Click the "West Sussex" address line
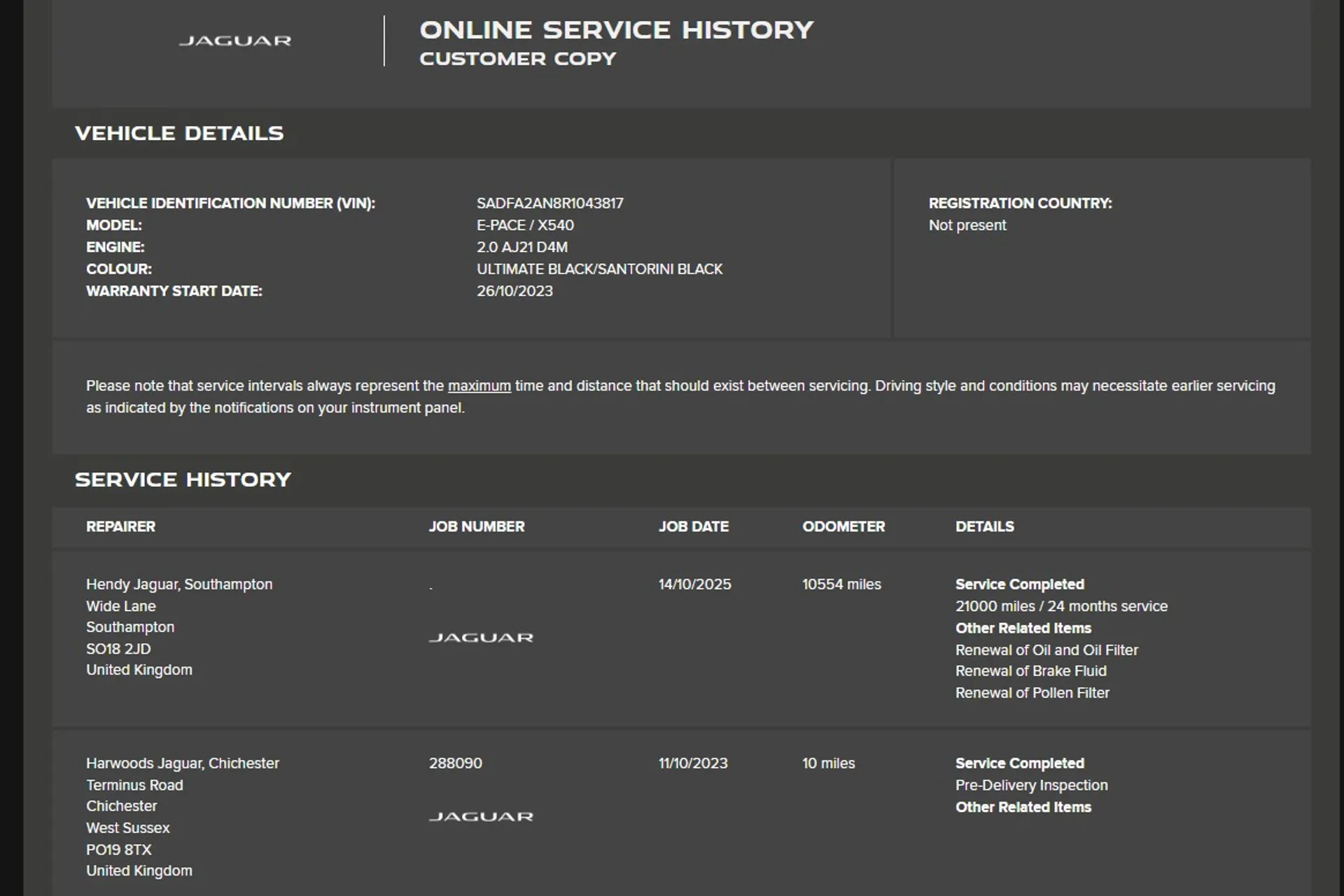This screenshot has height=896, width=1344. coord(128,828)
